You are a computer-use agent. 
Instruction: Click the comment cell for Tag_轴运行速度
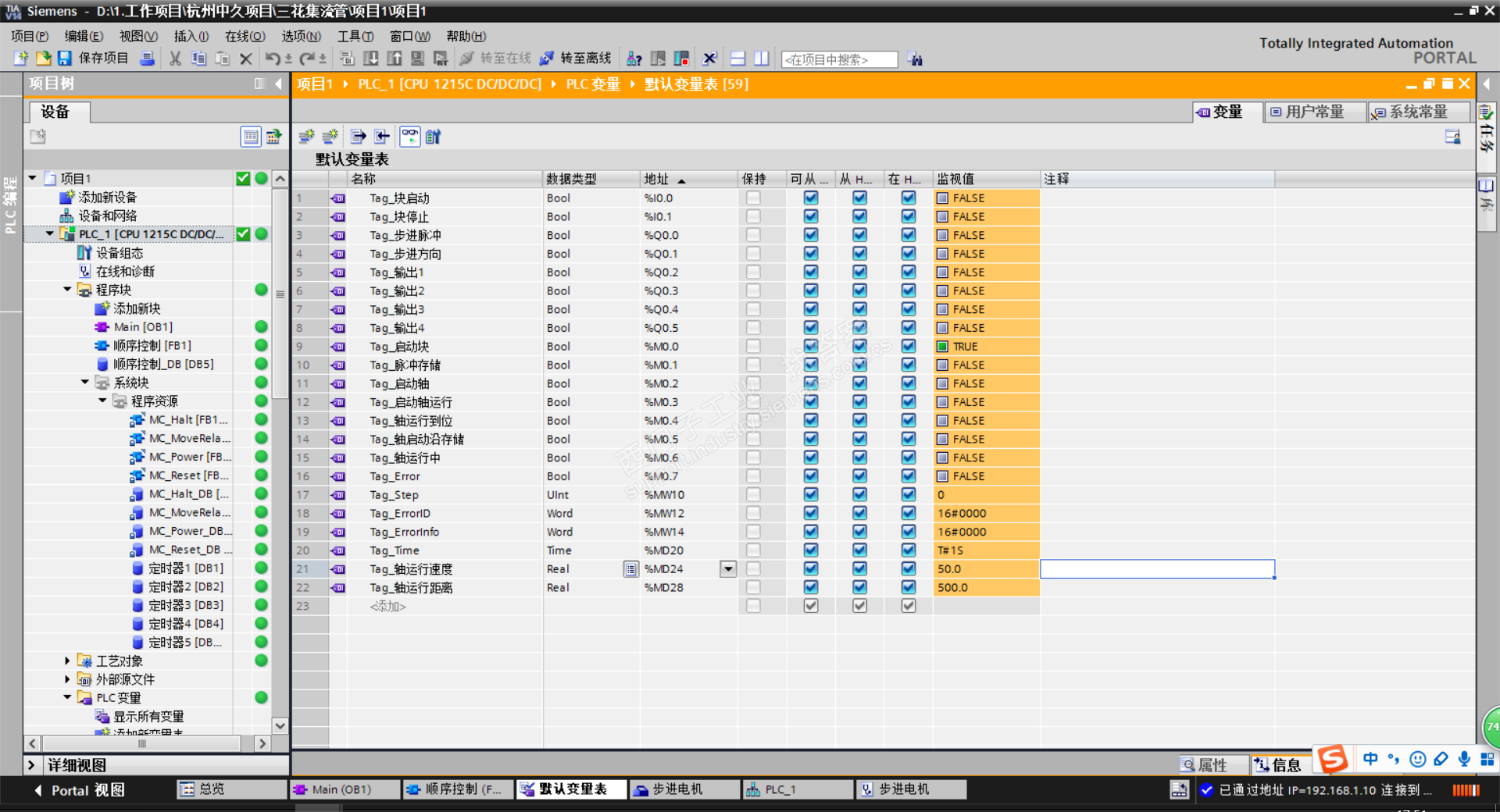(1157, 569)
